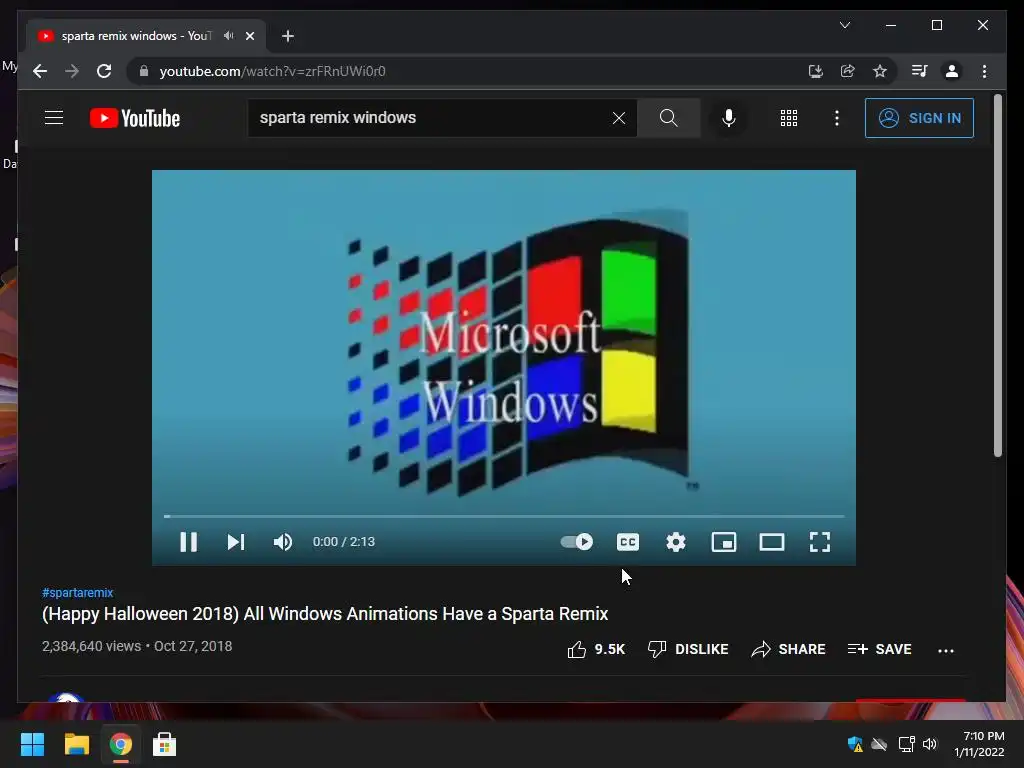Clear the search query text
Image resolution: width=1024 pixels, height=768 pixels.
coord(618,118)
